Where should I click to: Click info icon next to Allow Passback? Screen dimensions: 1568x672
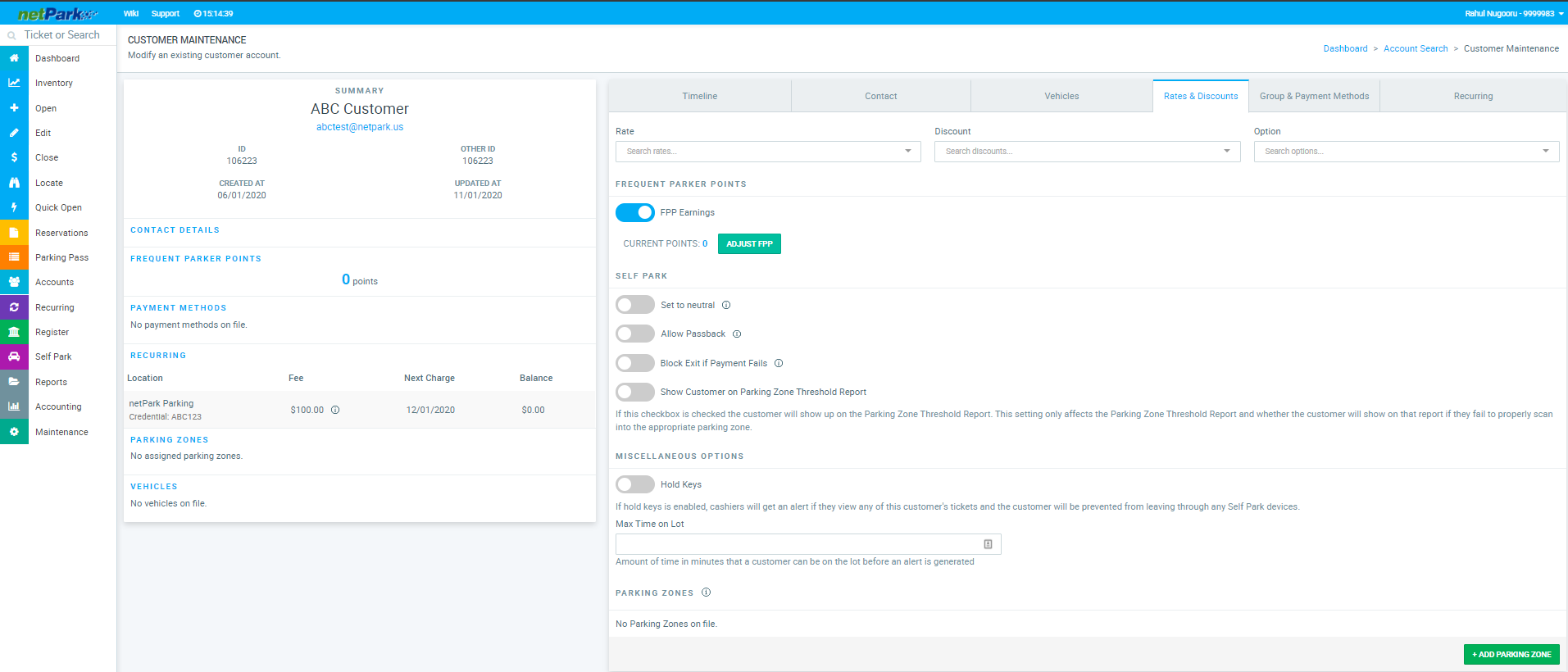[x=737, y=334]
